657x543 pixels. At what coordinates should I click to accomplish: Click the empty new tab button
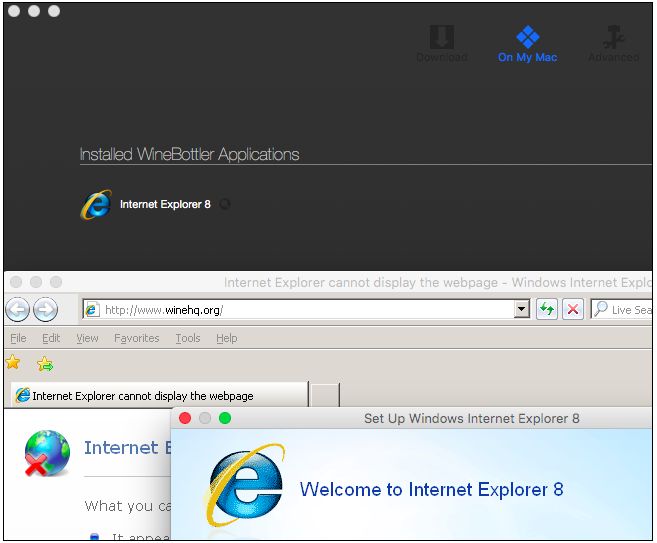click(324, 395)
